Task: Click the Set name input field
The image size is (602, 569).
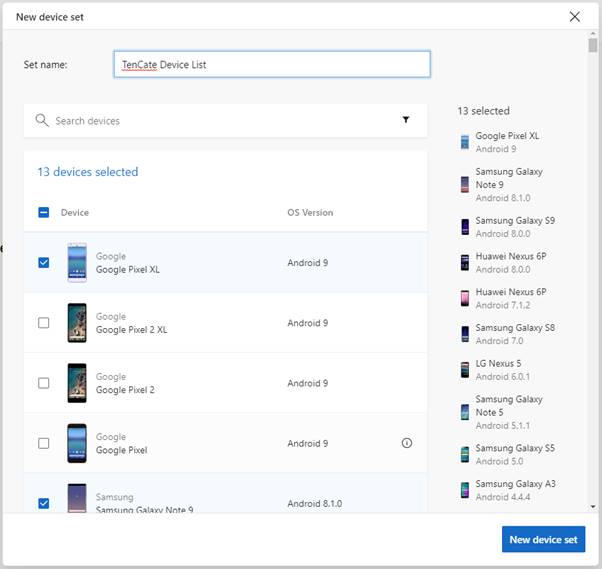Action: 272,65
